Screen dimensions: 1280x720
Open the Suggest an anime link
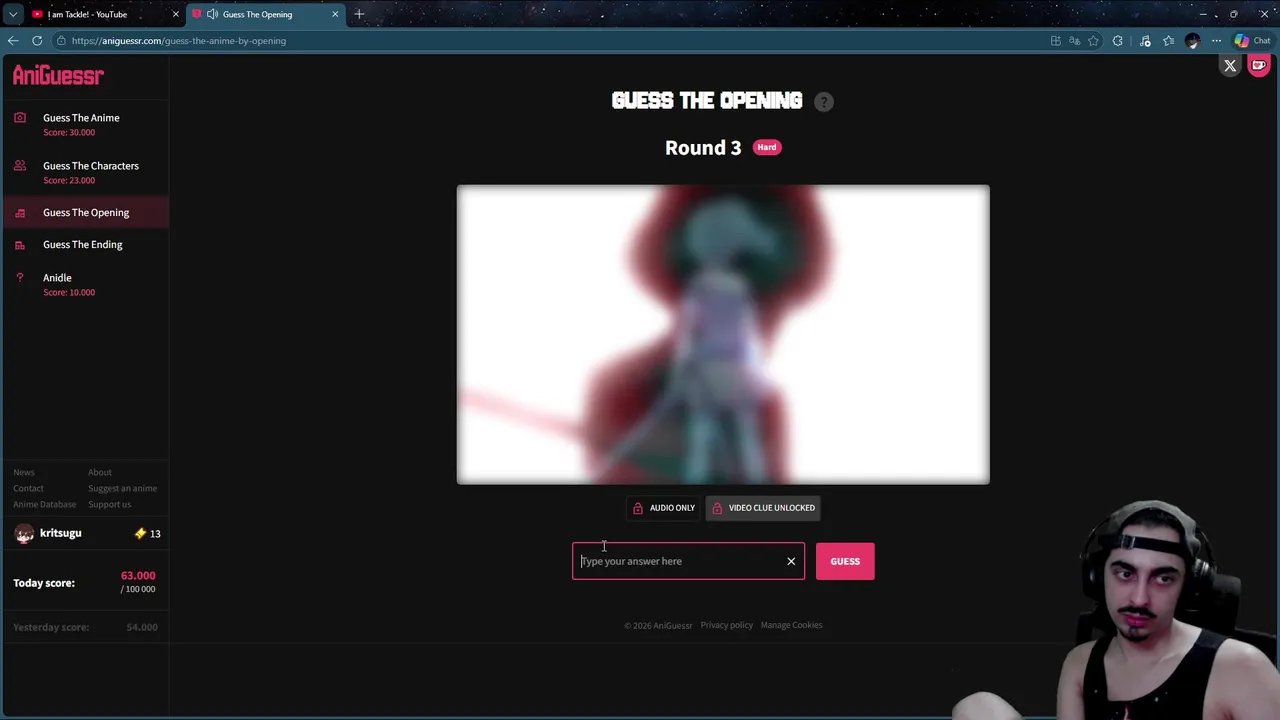(122, 489)
